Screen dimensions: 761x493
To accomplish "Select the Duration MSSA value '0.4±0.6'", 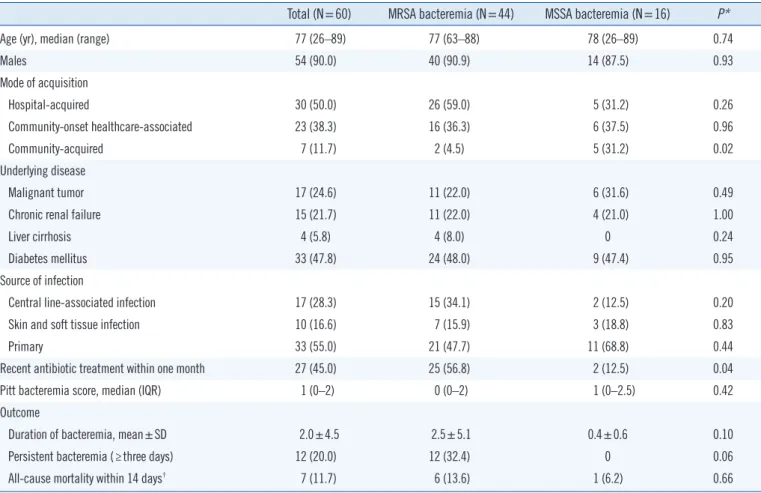I will [x=607, y=434].
